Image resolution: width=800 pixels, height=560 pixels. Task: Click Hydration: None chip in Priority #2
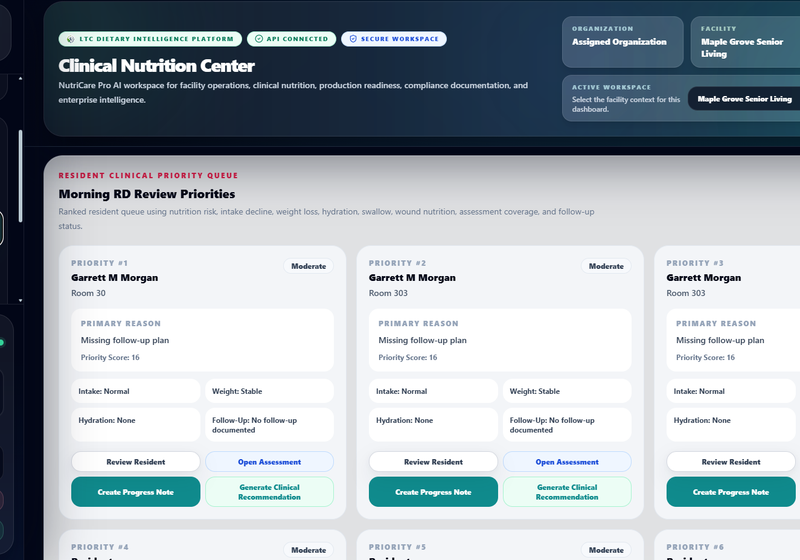[x=433, y=424]
